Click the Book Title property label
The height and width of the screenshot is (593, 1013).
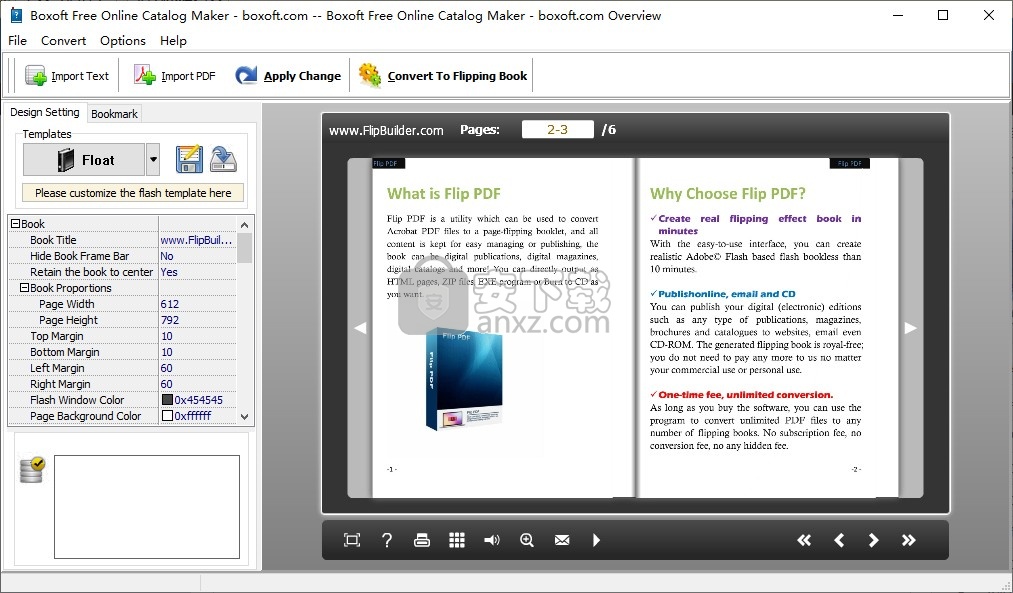tap(53, 240)
